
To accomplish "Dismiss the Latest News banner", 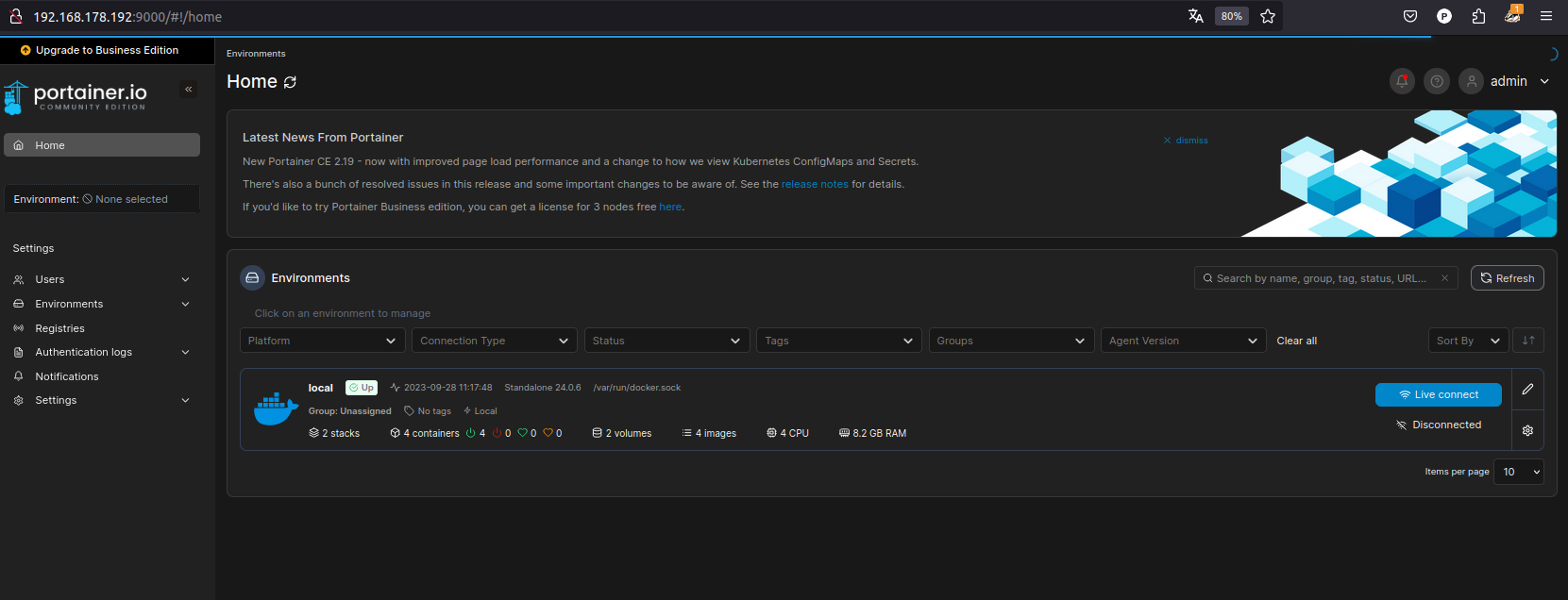I will (1186, 141).
